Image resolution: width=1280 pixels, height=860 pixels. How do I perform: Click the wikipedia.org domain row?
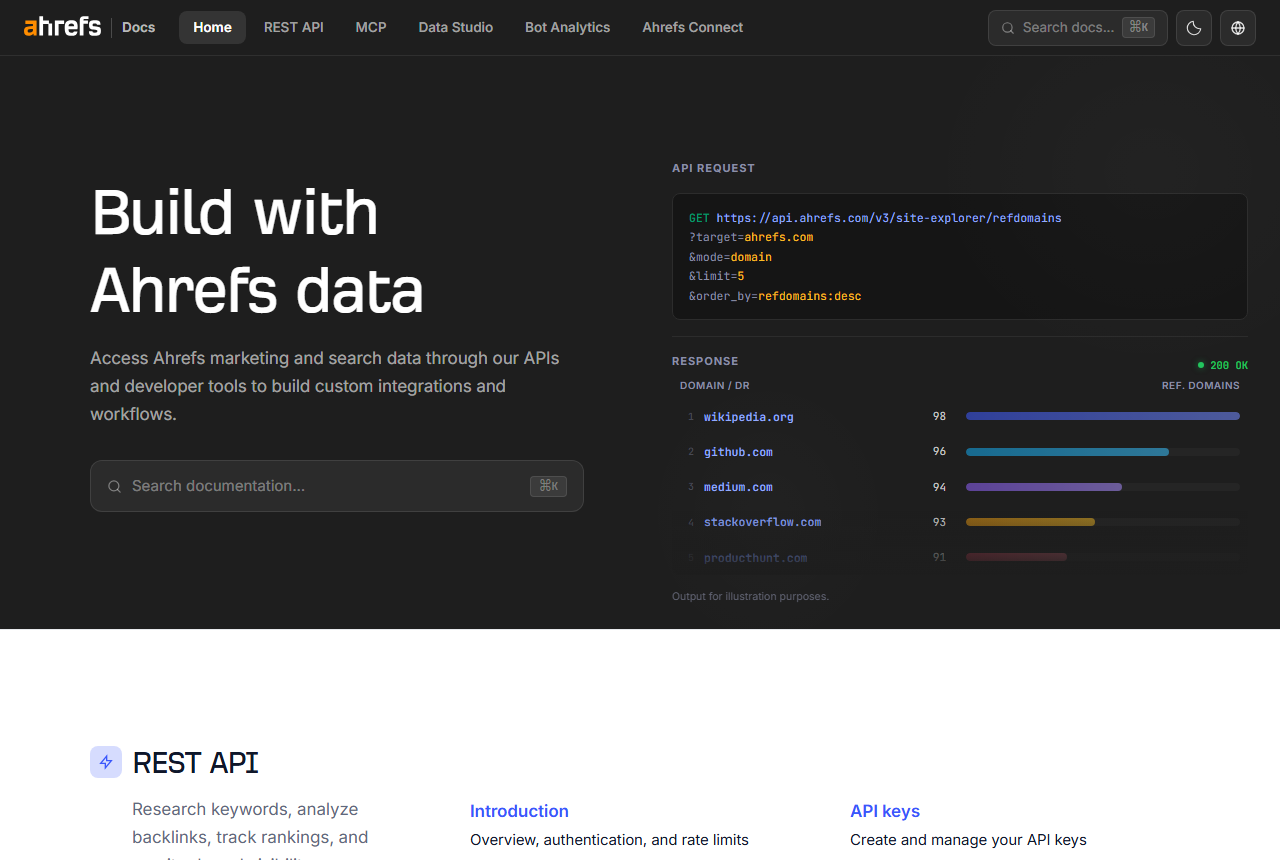(960, 417)
